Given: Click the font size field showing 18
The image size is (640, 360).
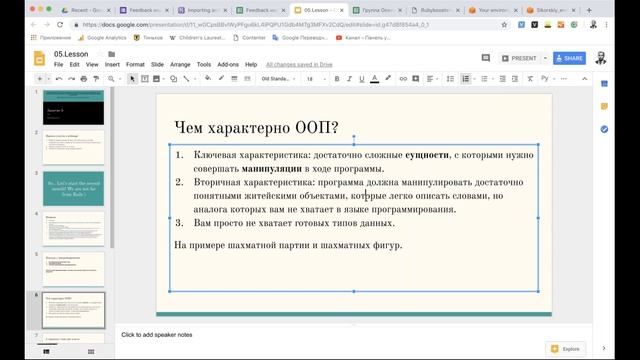Looking at the screenshot, I should (310, 79).
